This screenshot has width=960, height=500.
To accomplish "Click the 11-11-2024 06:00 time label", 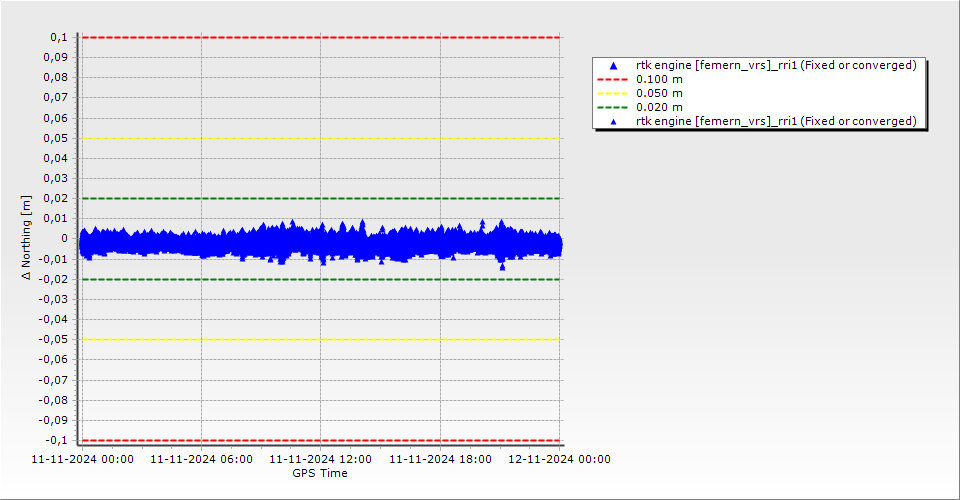I will [x=201, y=460].
